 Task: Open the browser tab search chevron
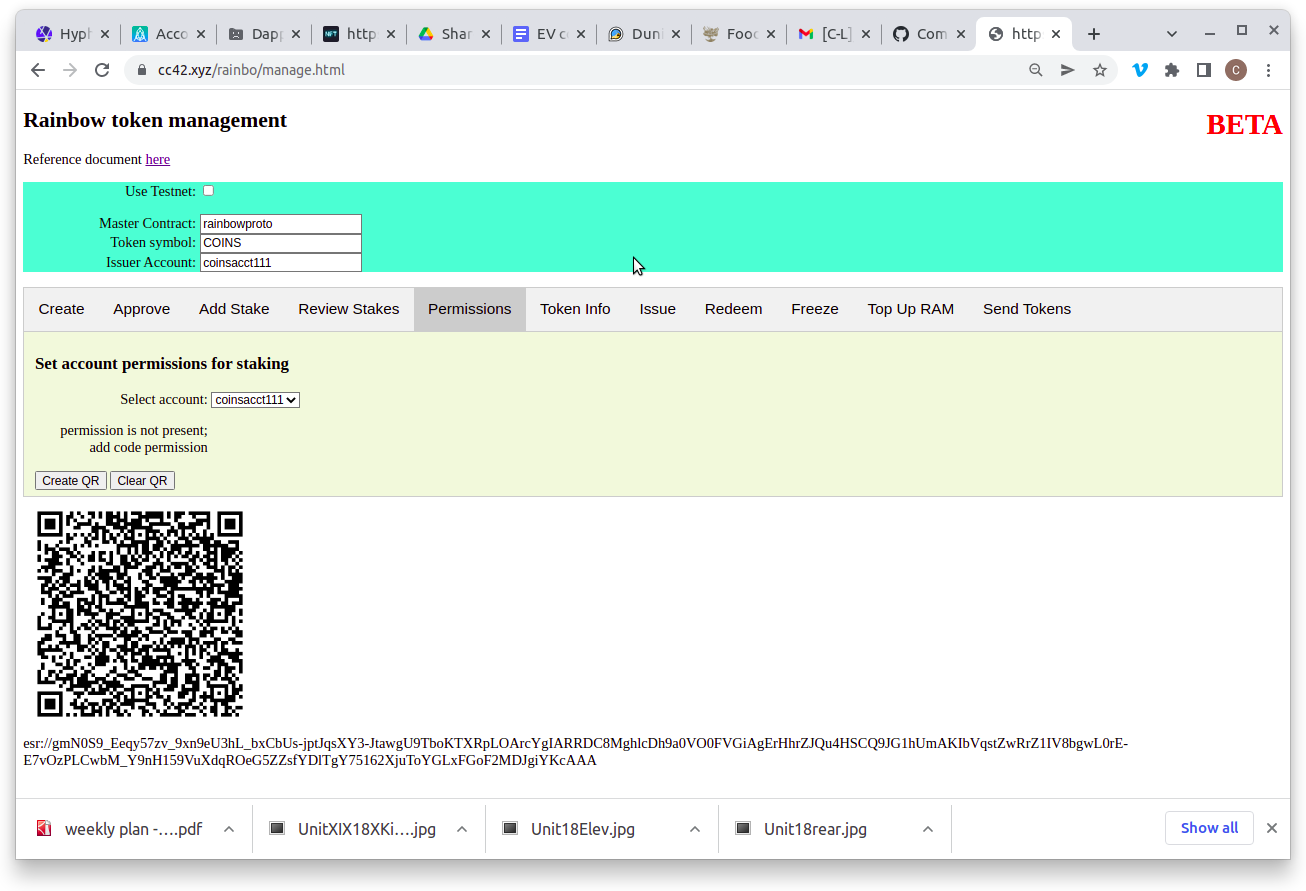pyautogui.click(x=1171, y=32)
